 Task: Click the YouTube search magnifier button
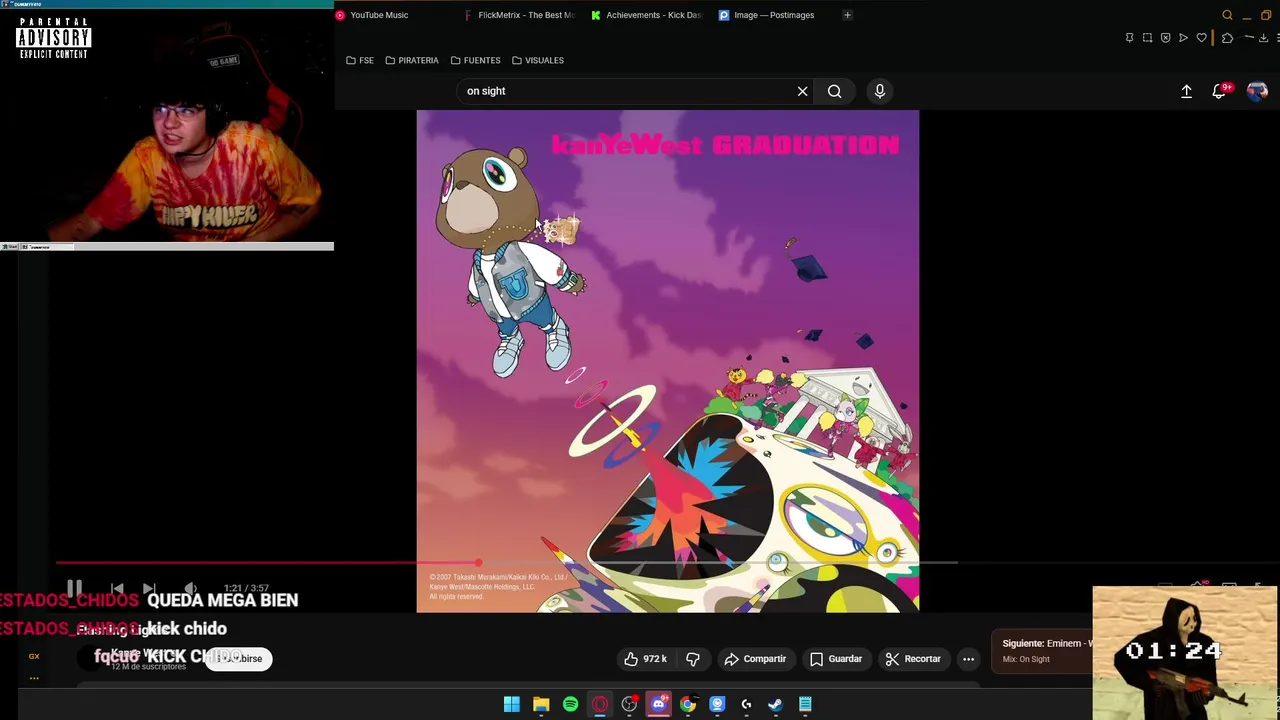click(x=834, y=91)
